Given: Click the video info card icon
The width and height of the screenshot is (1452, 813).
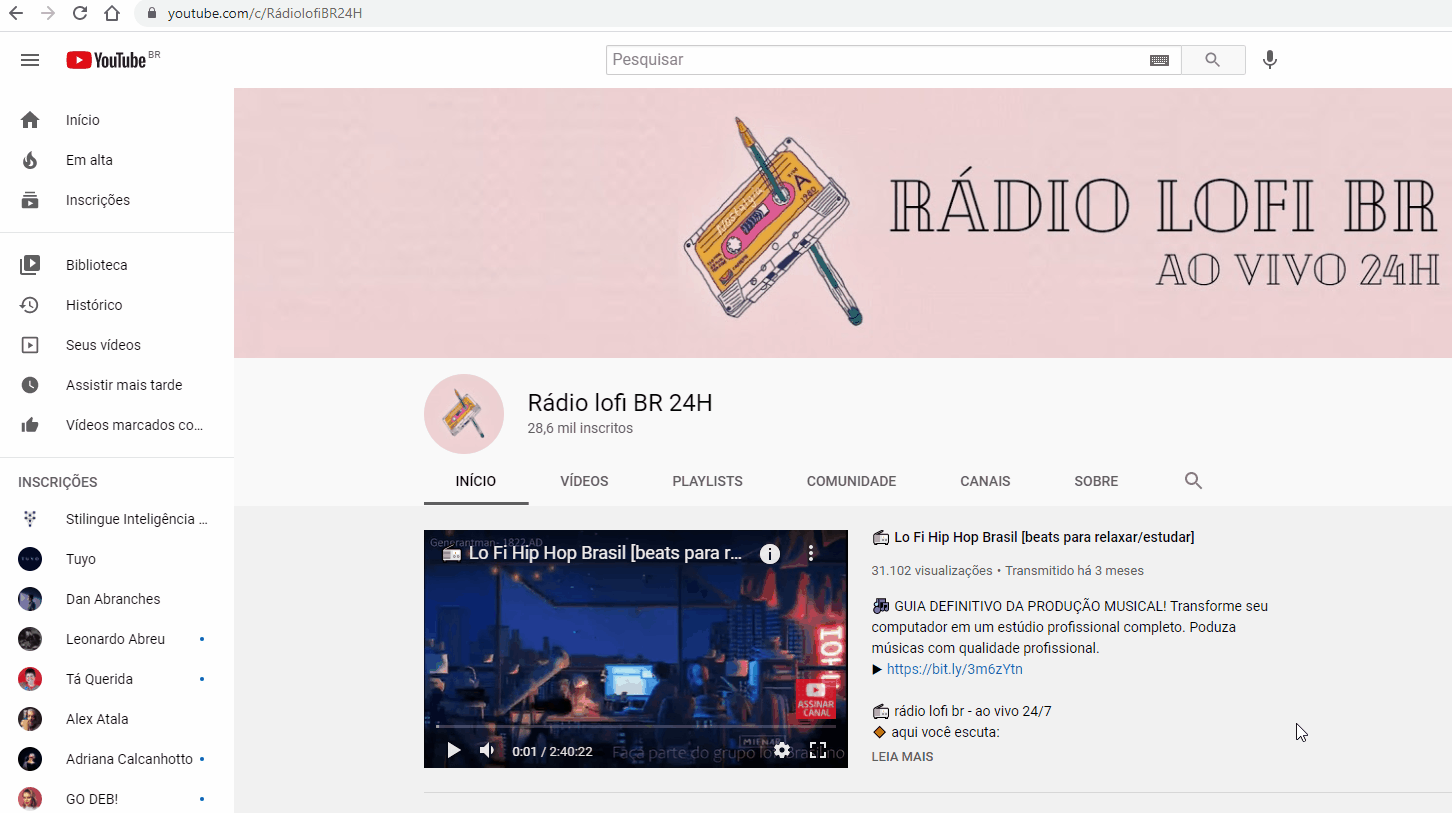Looking at the screenshot, I should (769, 554).
